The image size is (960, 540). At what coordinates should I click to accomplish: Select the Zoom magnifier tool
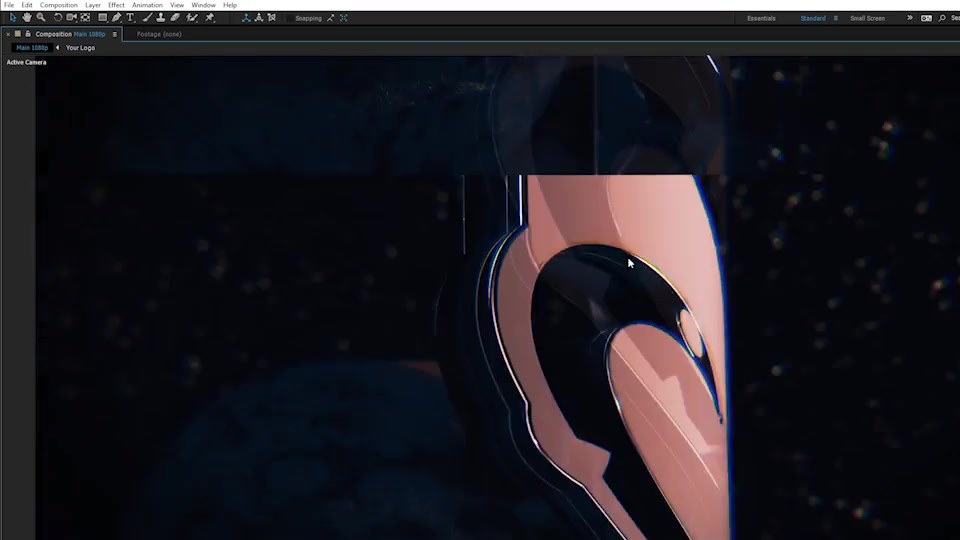tap(41, 18)
